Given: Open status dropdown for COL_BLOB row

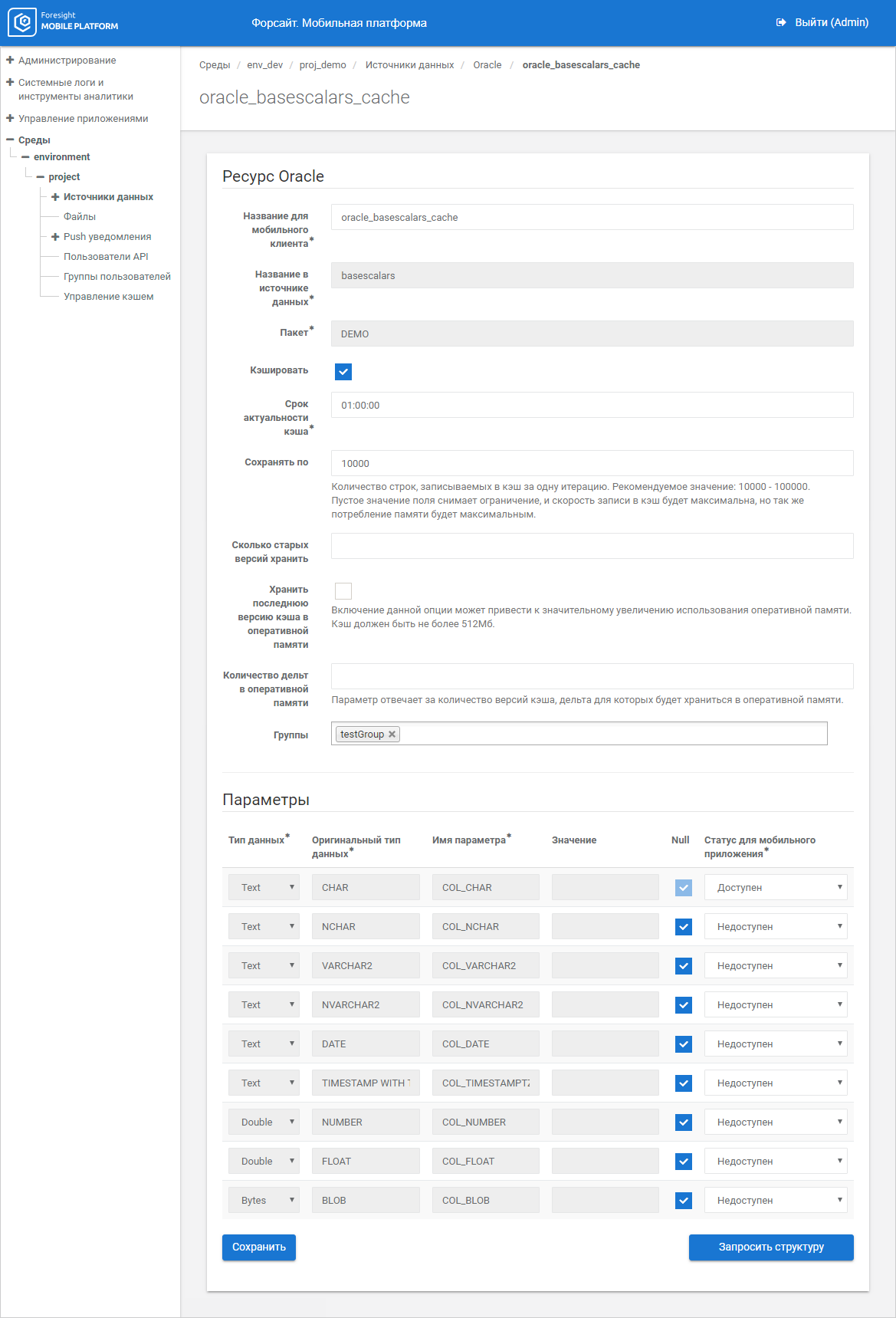Looking at the screenshot, I should [775, 1201].
